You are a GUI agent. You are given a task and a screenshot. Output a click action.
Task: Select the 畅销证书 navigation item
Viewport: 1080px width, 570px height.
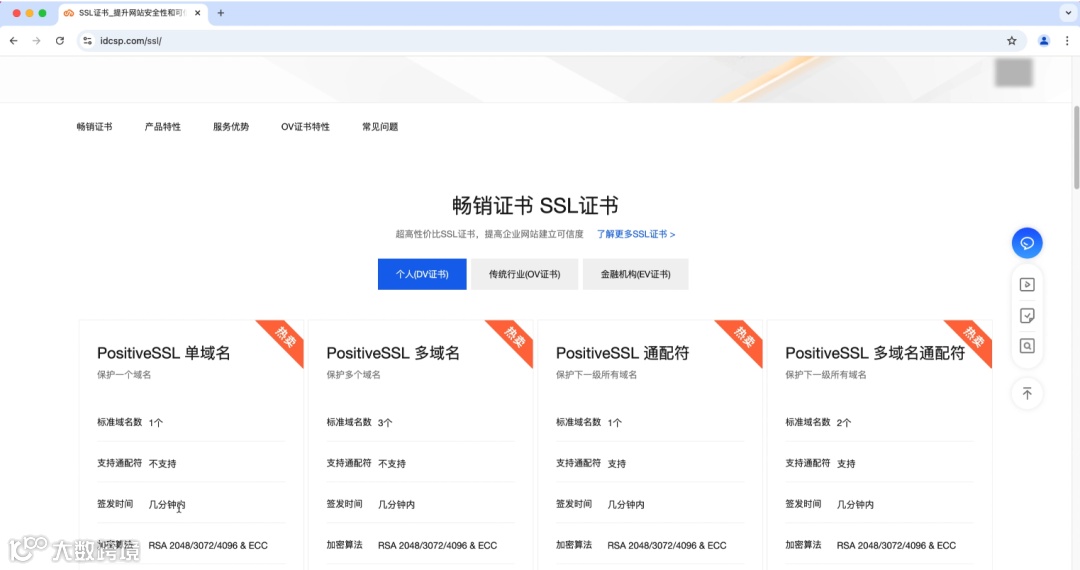[x=94, y=127]
